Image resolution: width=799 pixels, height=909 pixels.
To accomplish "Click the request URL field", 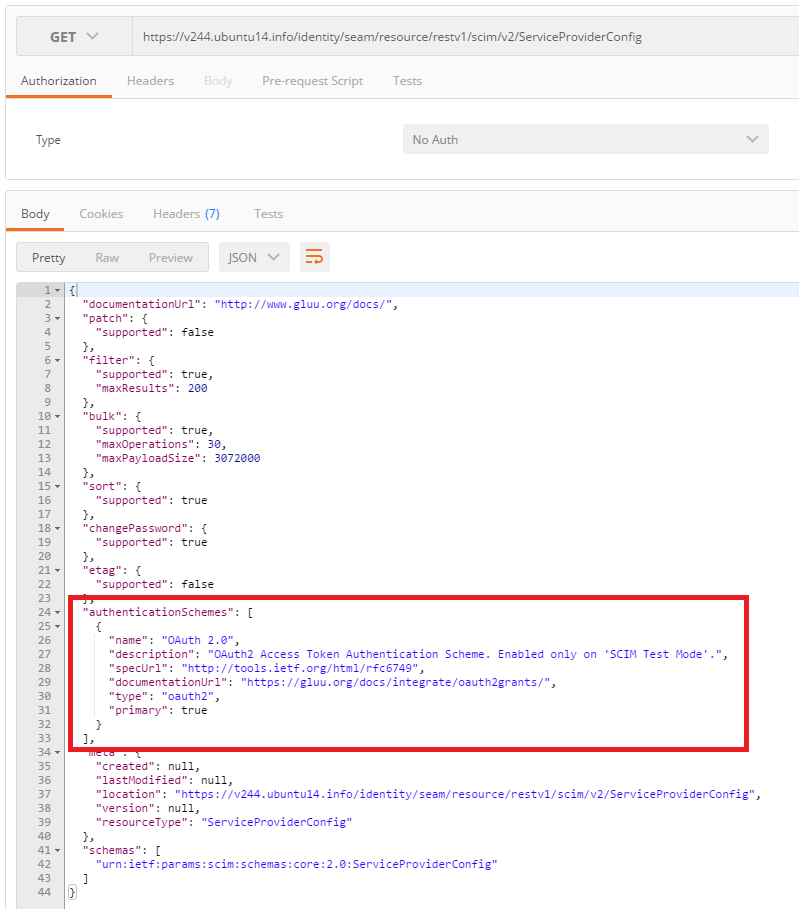I will pyautogui.click(x=460, y=37).
